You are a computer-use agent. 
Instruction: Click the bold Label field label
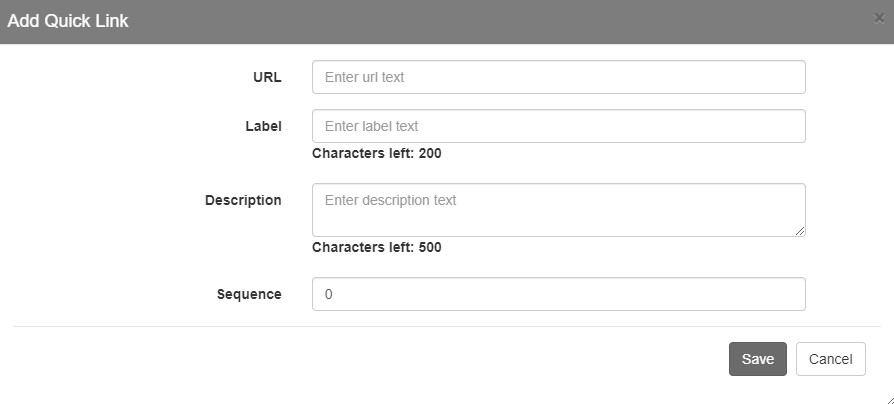[x=263, y=126]
